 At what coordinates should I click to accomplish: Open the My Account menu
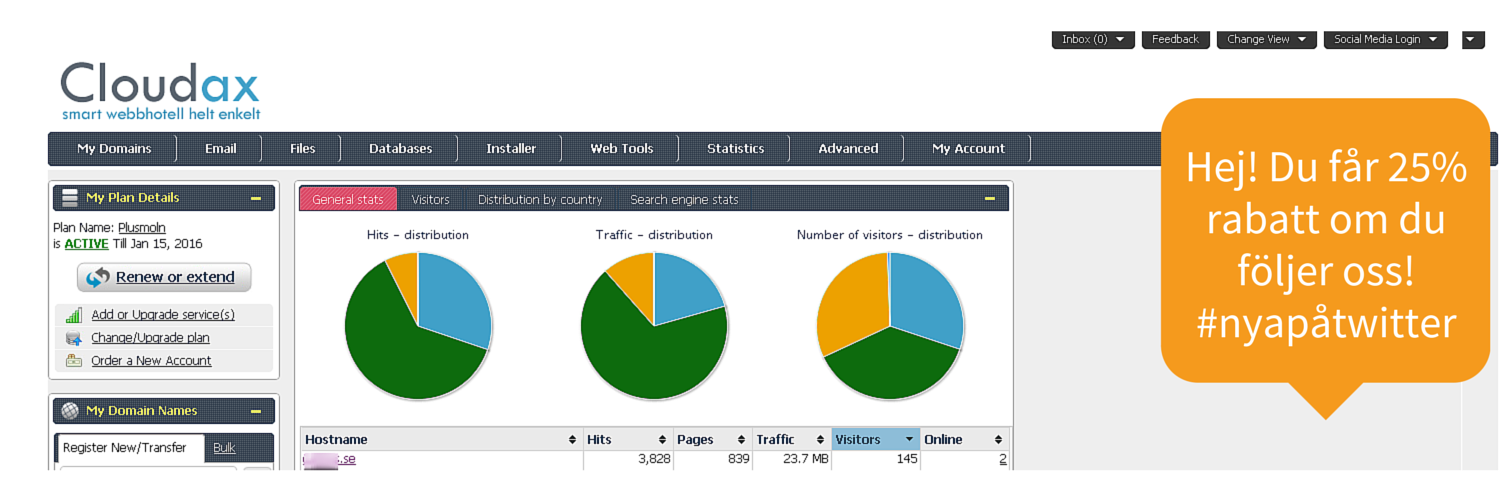pos(968,149)
